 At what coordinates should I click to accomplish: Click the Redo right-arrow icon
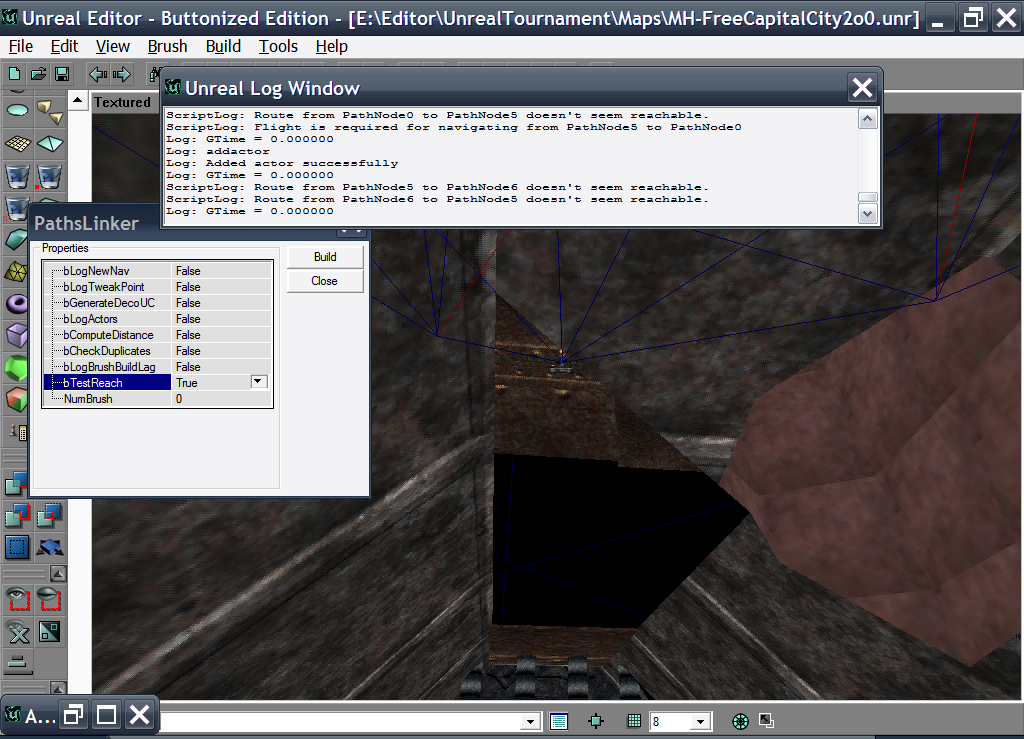point(122,74)
